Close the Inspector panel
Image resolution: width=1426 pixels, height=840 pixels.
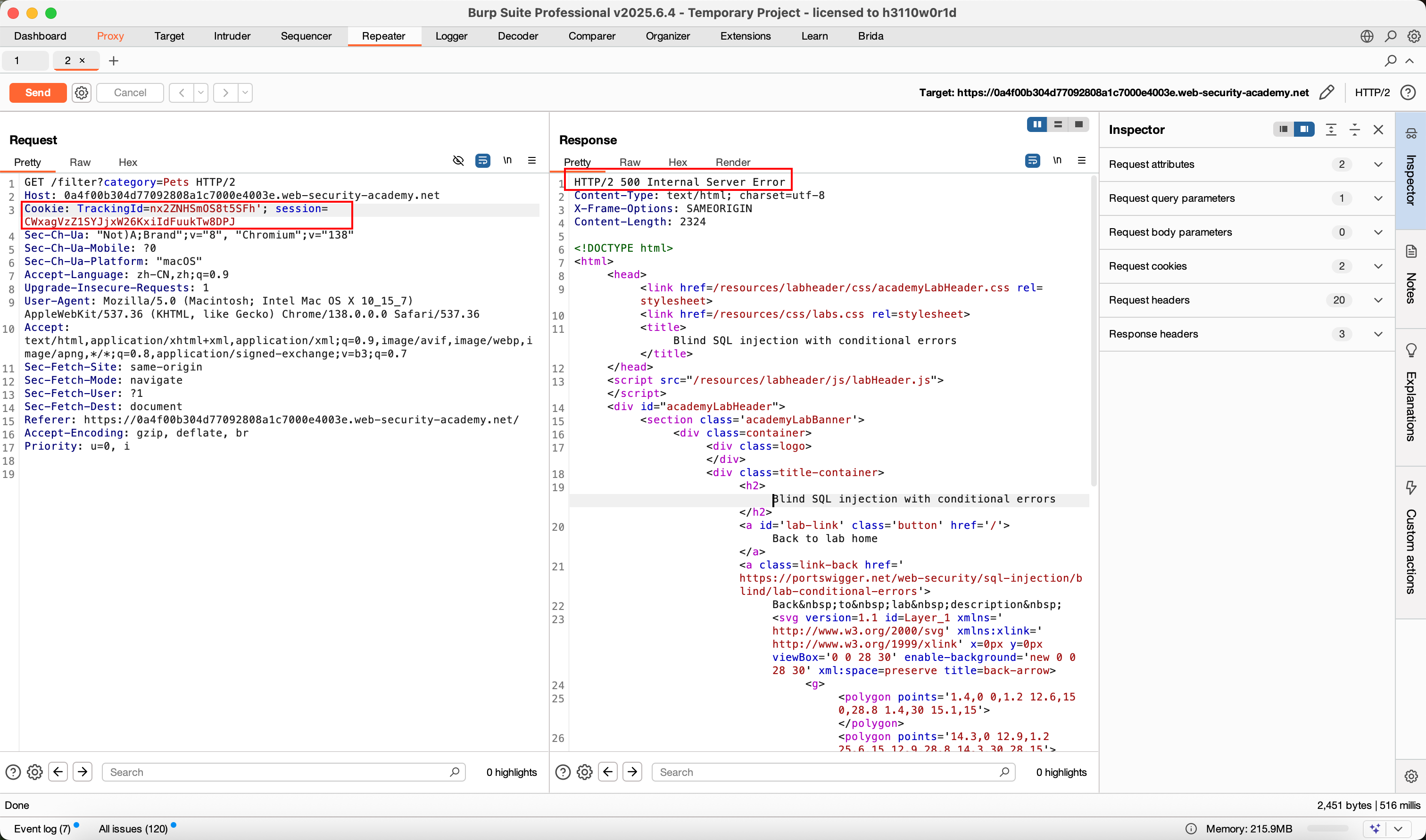point(1378,130)
